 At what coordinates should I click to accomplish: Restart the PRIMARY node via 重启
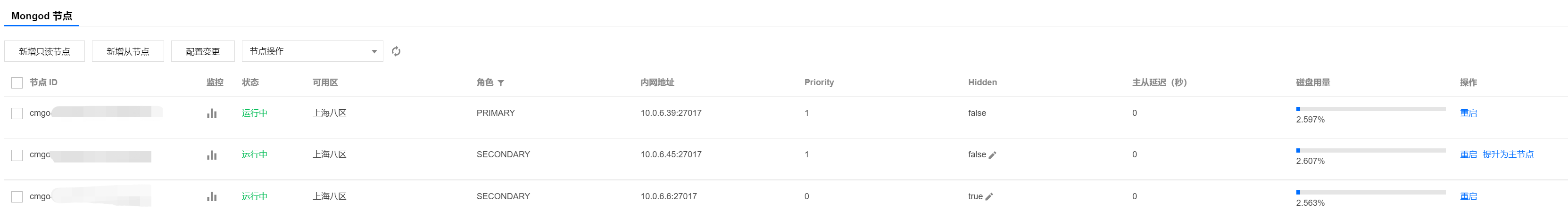tap(1468, 113)
